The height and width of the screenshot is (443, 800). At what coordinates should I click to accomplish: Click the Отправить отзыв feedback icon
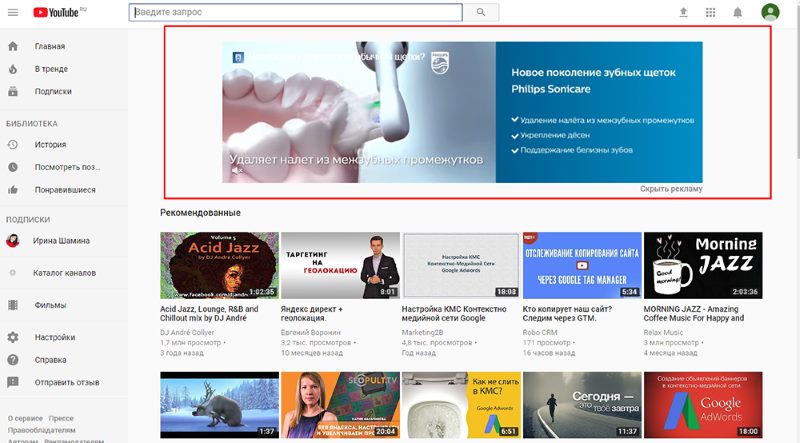coord(13,382)
